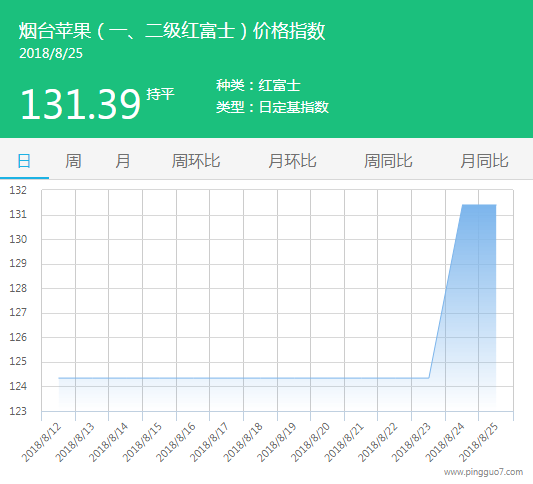Click the www.pingguo7.com watermark link
The image size is (533, 484).
tap(483, 472)
